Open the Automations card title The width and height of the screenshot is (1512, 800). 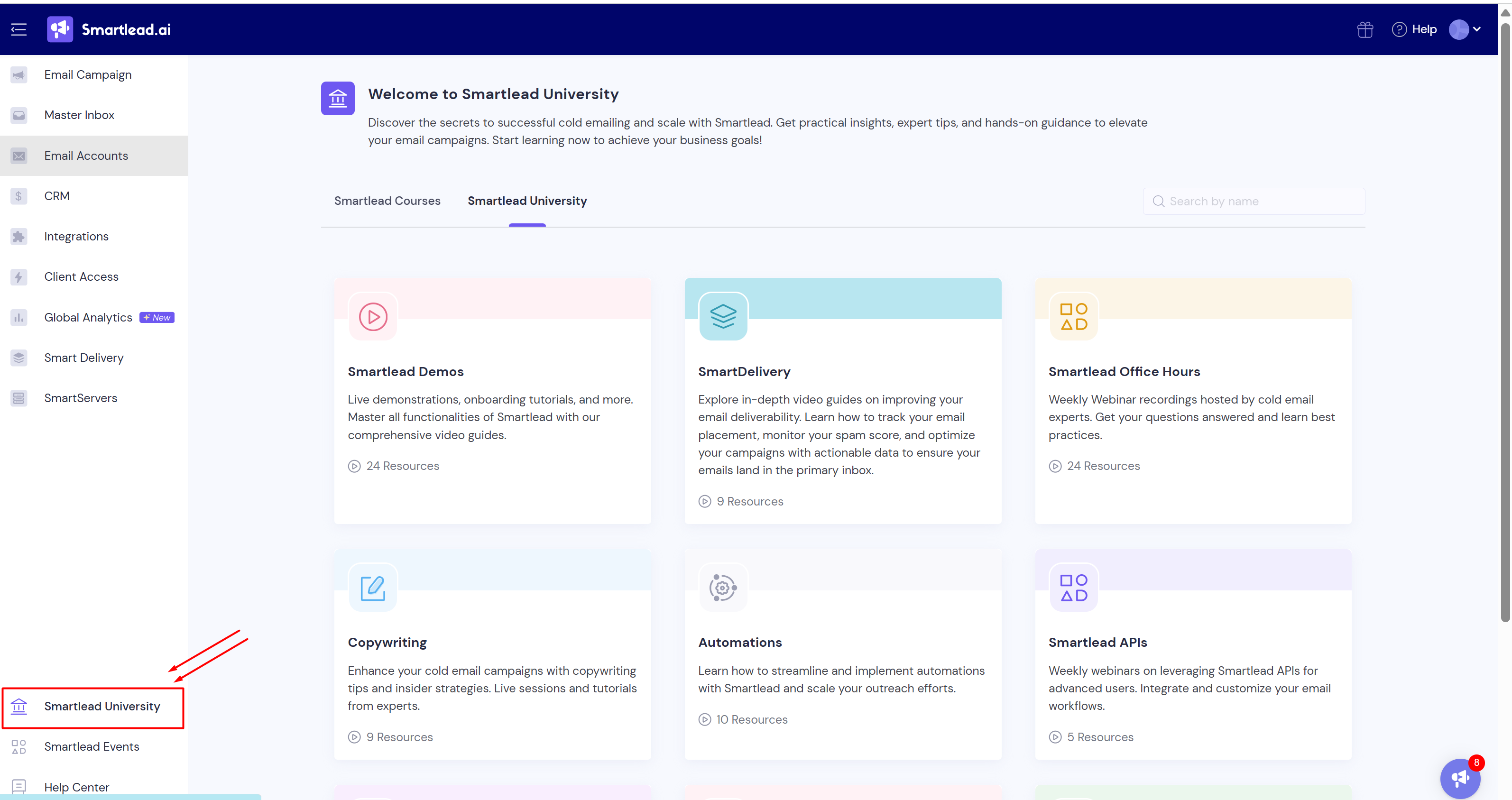pyautogui.click(x=740, y=643)
